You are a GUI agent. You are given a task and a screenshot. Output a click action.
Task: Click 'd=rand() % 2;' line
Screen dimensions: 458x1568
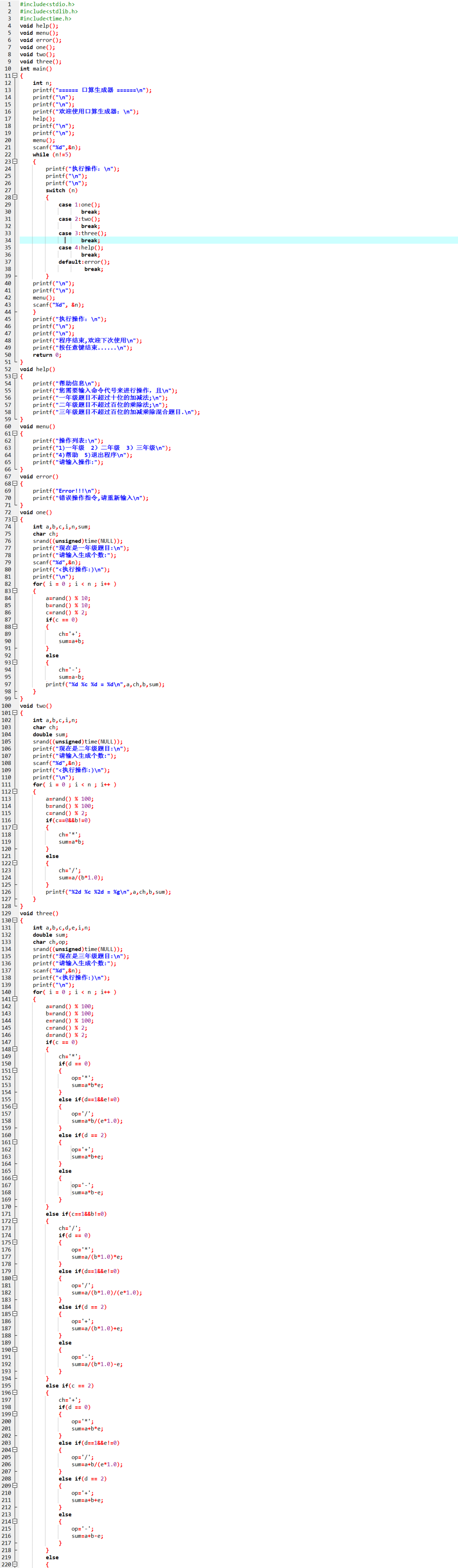tap(66, 1035)
